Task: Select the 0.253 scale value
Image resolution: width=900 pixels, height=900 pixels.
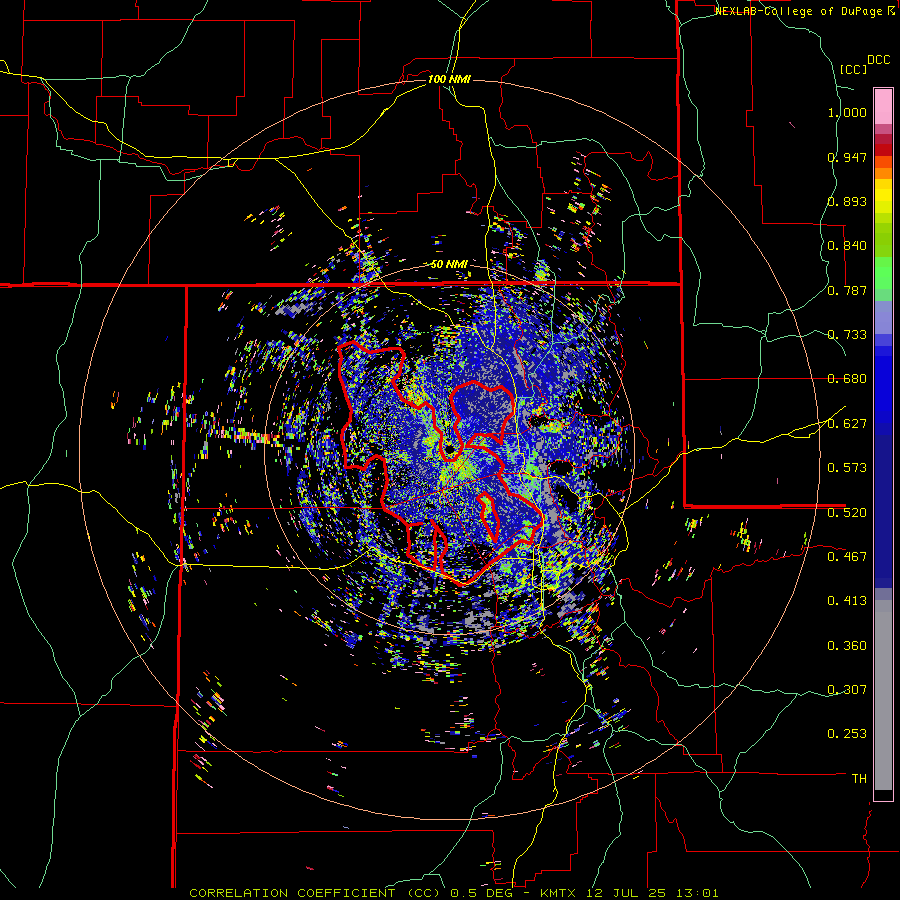Action: pyautogui.click(x=847, y=734)
